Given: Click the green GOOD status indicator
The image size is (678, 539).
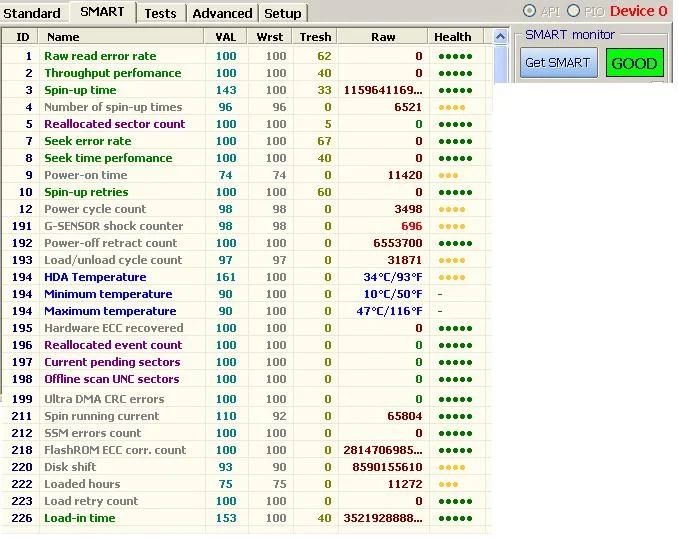Looking at the screenshot, I should click(634, 63).
